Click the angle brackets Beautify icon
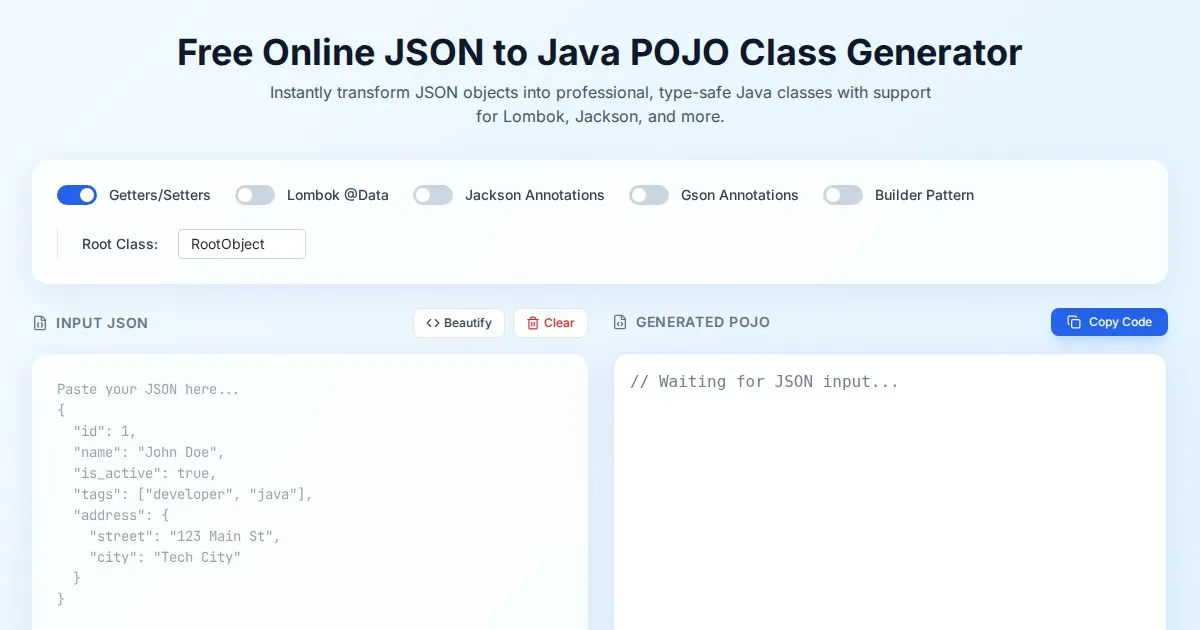 (433, 323)
